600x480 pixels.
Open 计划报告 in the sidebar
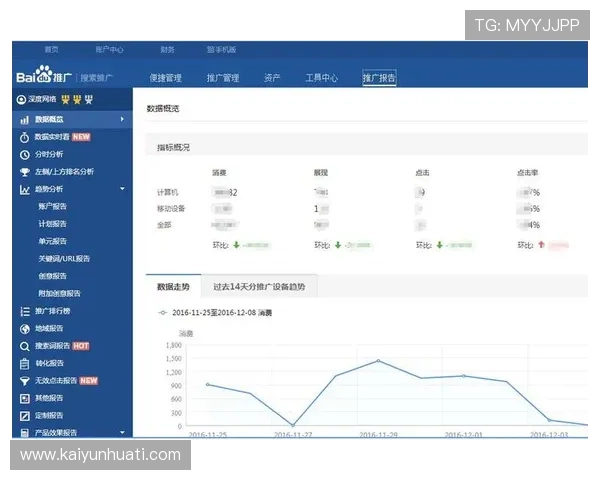(x=52, y=224)
